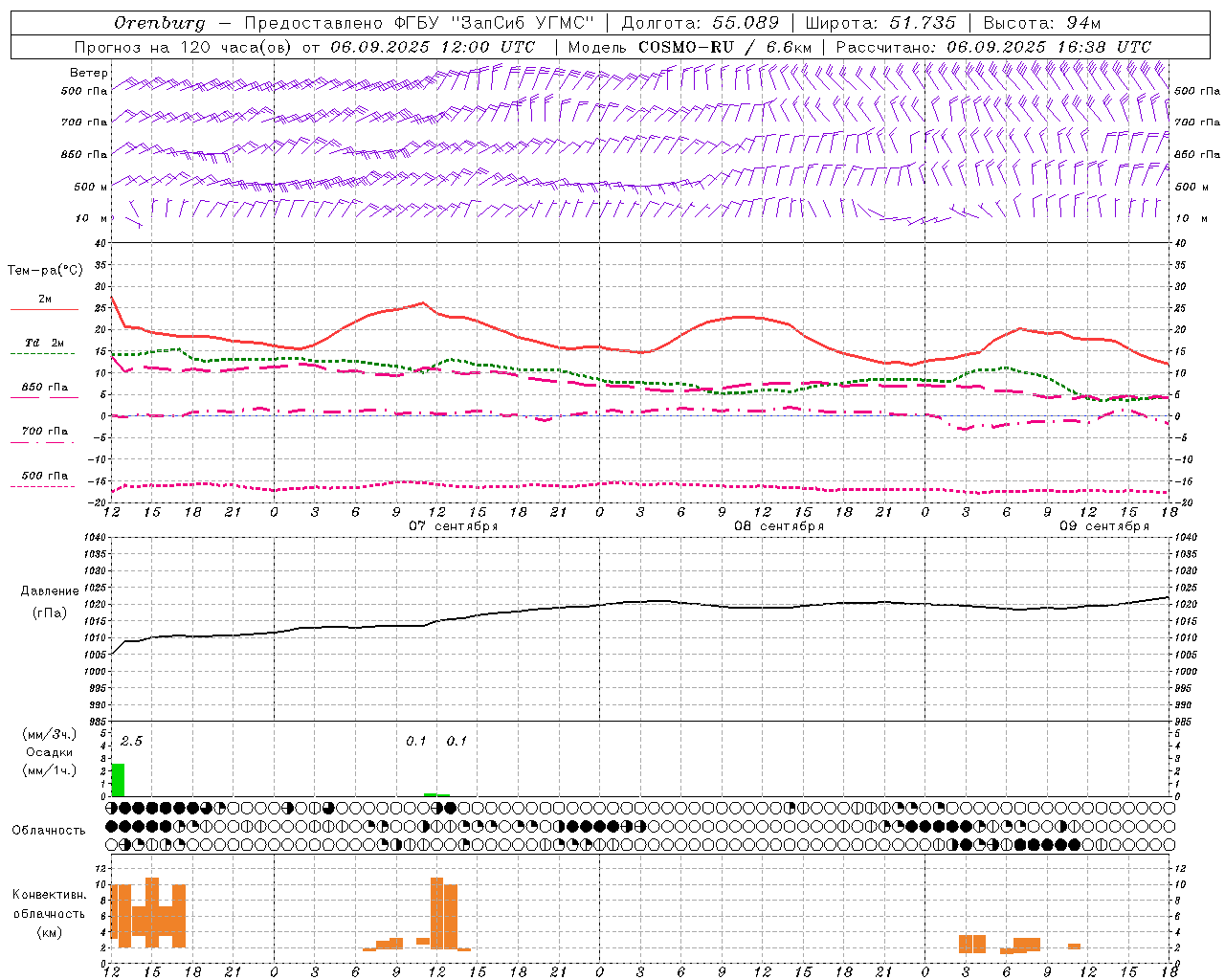Click the "Широта: 51.735" latitude value
This screenshot has height=980, width=1225.
[x=880, y=23]
